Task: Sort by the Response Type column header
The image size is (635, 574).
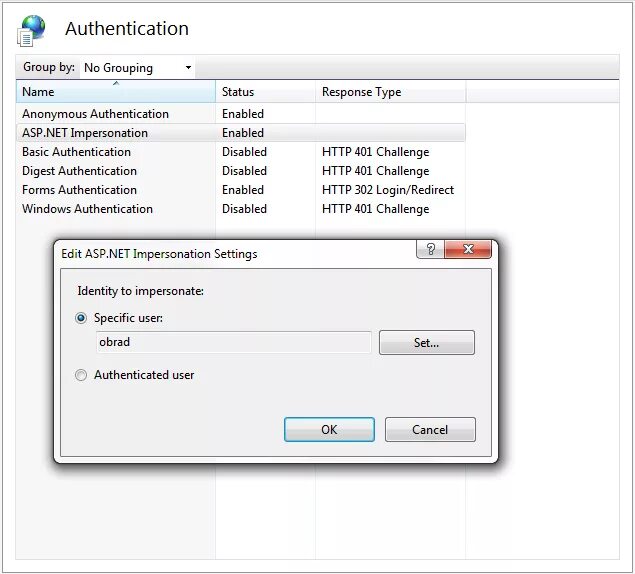Action: [x=390, y=92]
